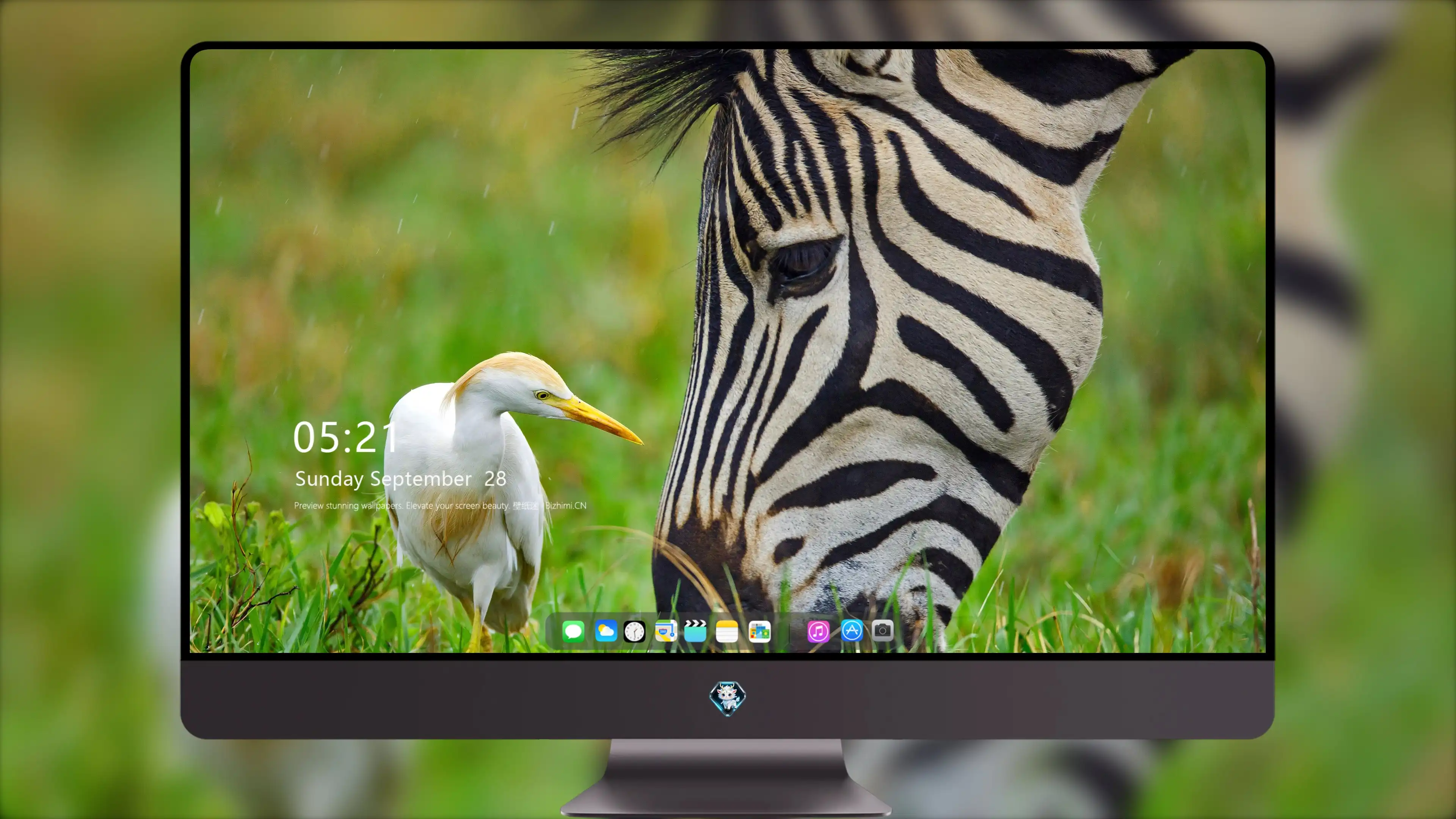Open the Clock app in the dock
The width and height of the screenshot is (1456, 819).
pyautogui.click(x=634, y=631)
